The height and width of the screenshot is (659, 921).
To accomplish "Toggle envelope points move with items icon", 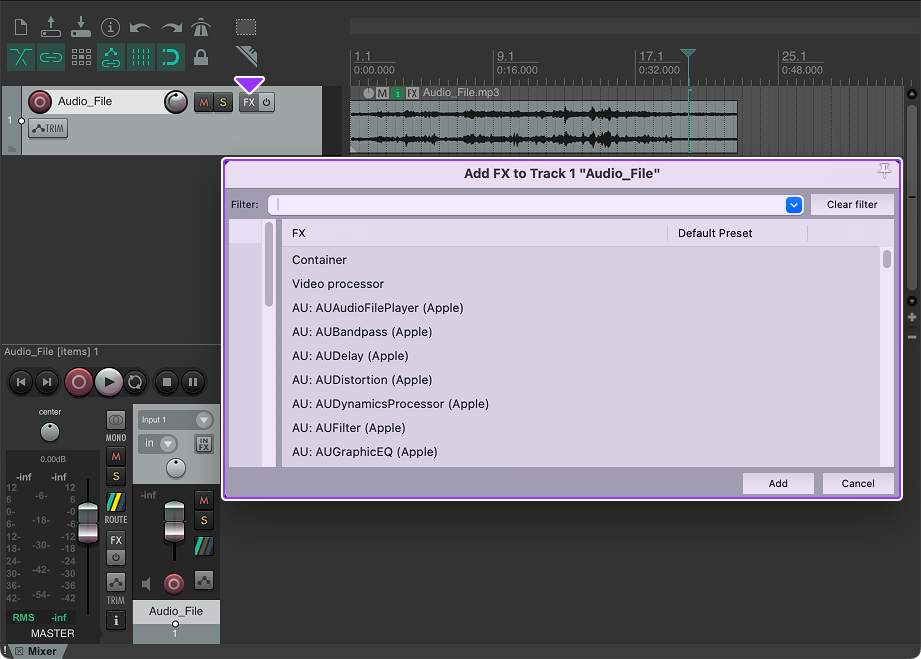I will [111, 57].
